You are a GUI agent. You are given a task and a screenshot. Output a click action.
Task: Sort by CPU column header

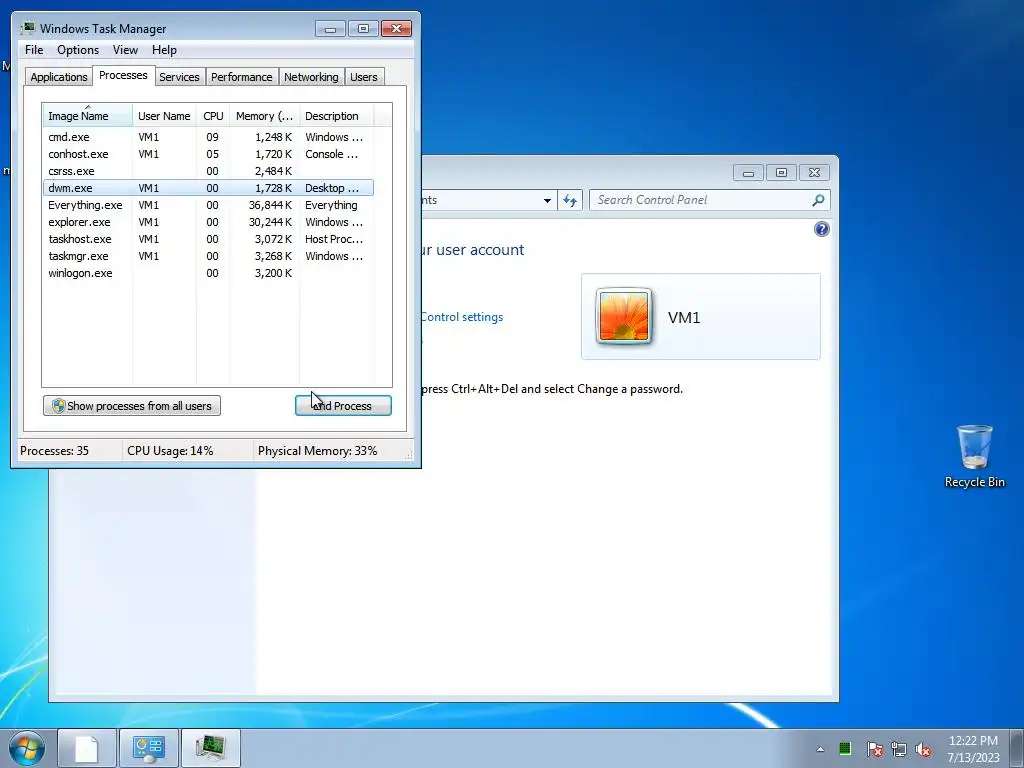coord(213,116)
